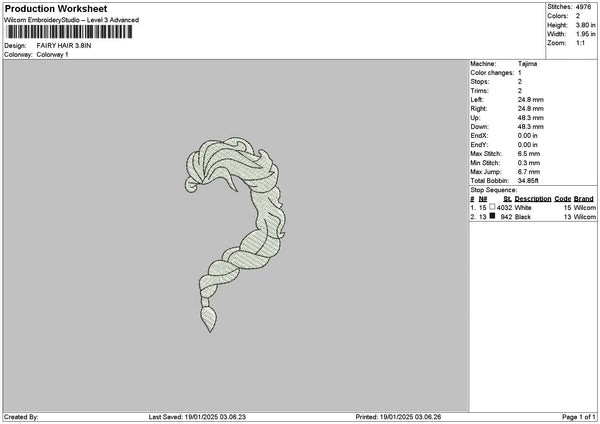Click the Right row value '24.8 mm'
600x424 pixels.
531,109
